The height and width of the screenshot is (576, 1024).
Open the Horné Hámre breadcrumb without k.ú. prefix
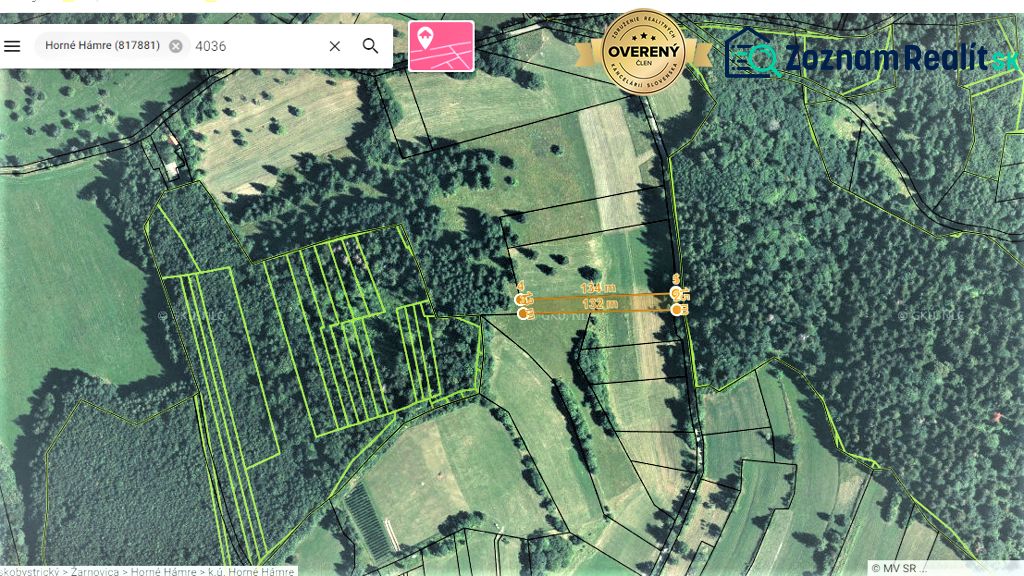pyautogui.click(x=163, y=571)
